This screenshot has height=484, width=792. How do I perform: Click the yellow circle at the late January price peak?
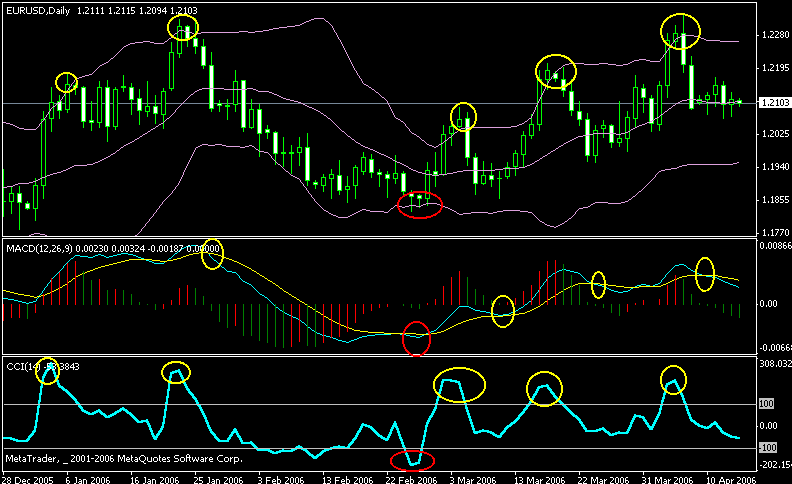pos(183,27)
